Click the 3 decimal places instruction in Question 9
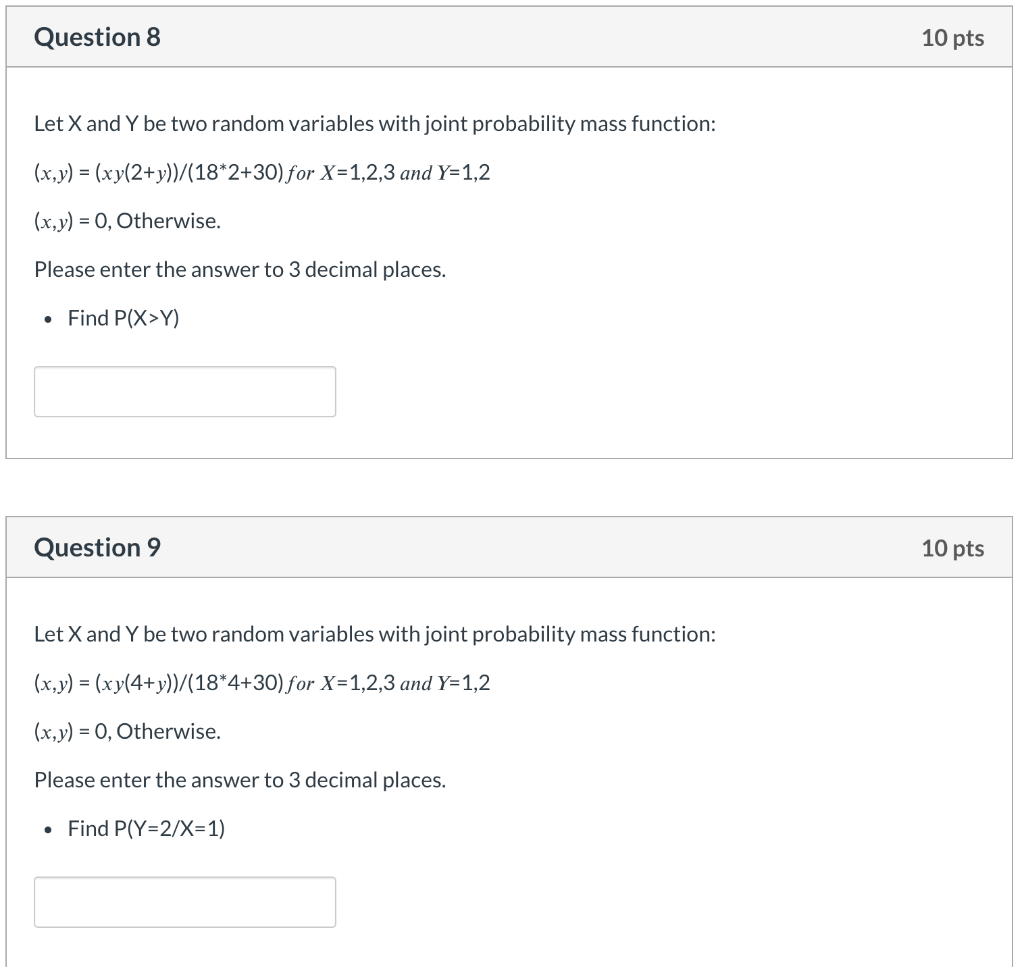1024x967 pixels. (x=240, y=779)
